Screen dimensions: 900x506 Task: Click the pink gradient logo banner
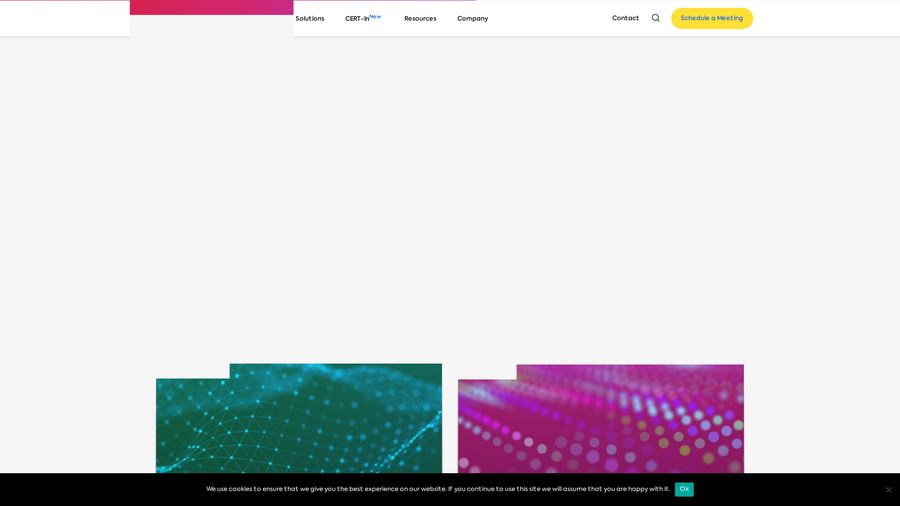211,7
